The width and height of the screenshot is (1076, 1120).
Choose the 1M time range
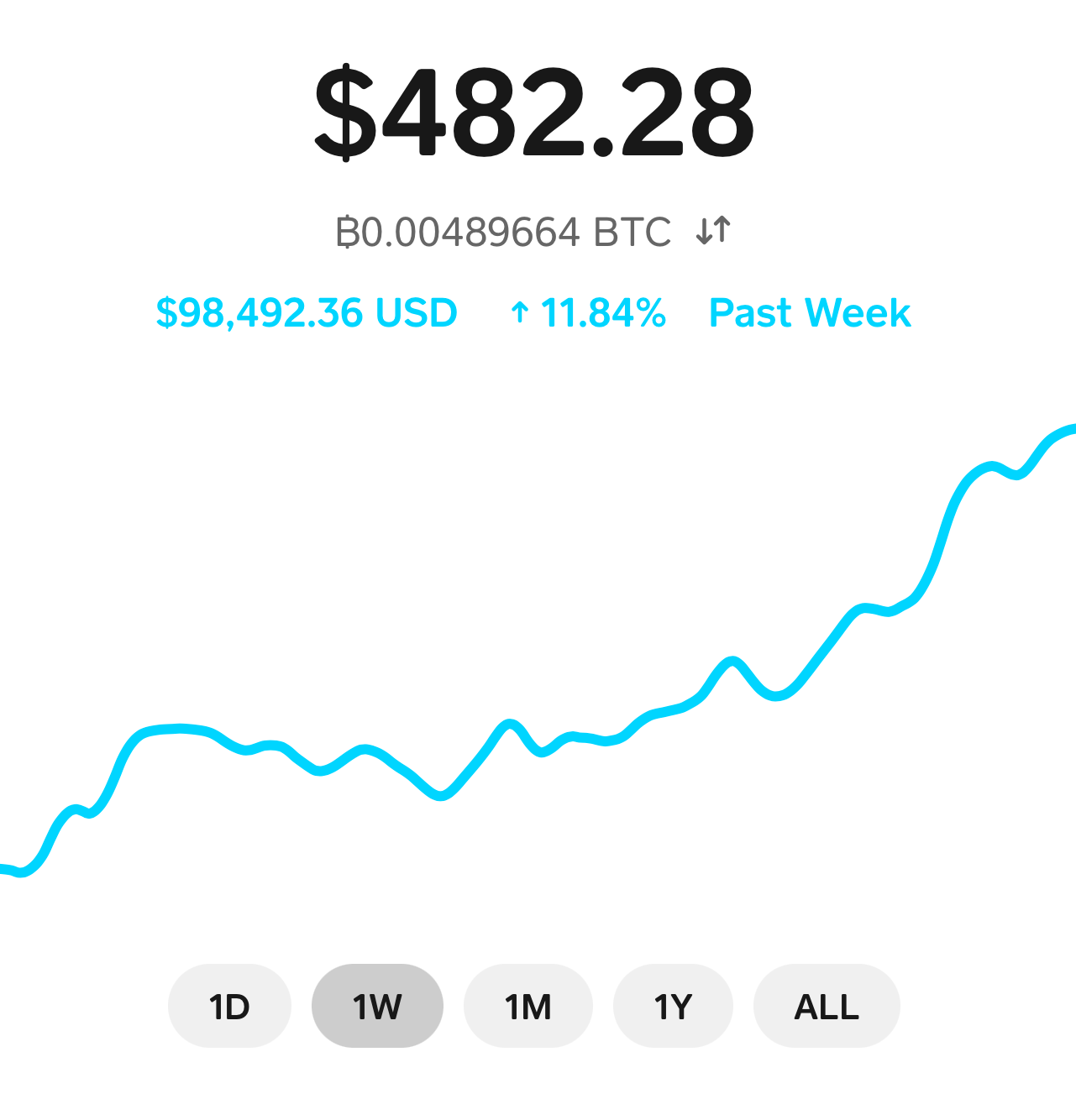tap(528, 1006)
